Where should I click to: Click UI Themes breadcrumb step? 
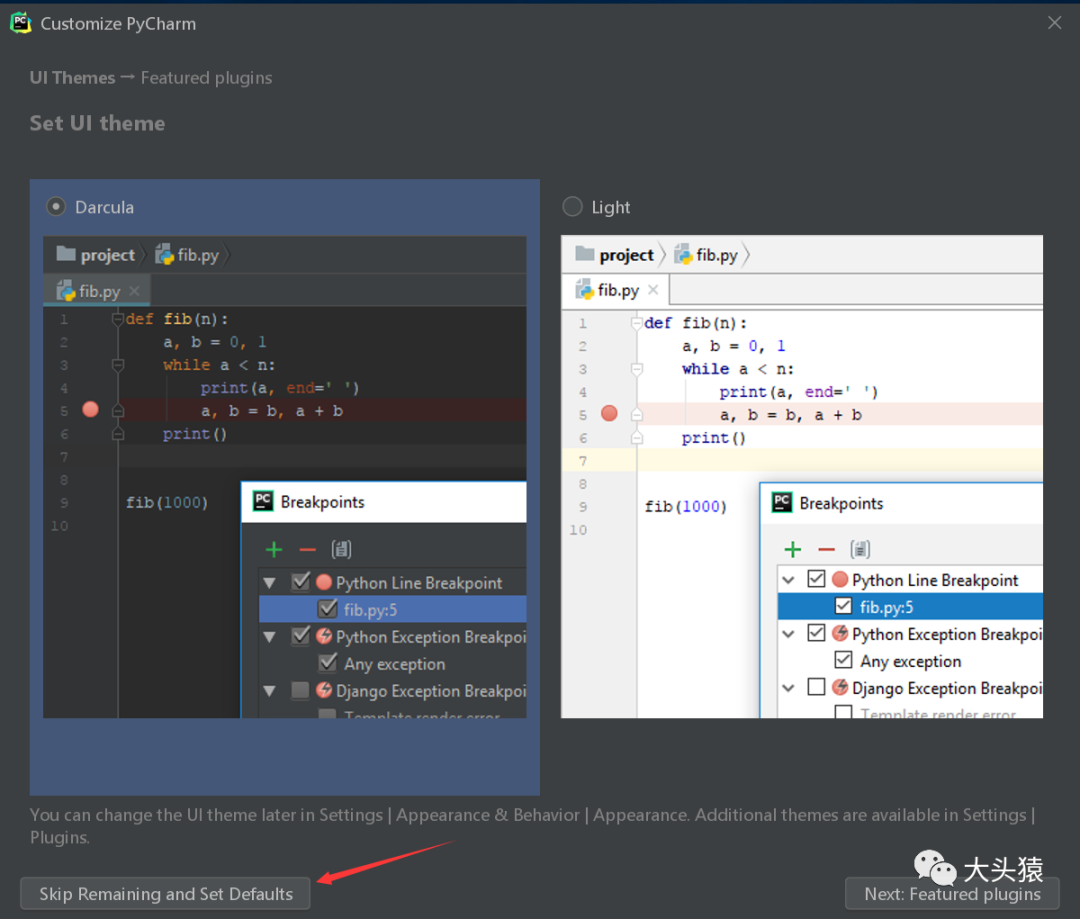point(72,78)
